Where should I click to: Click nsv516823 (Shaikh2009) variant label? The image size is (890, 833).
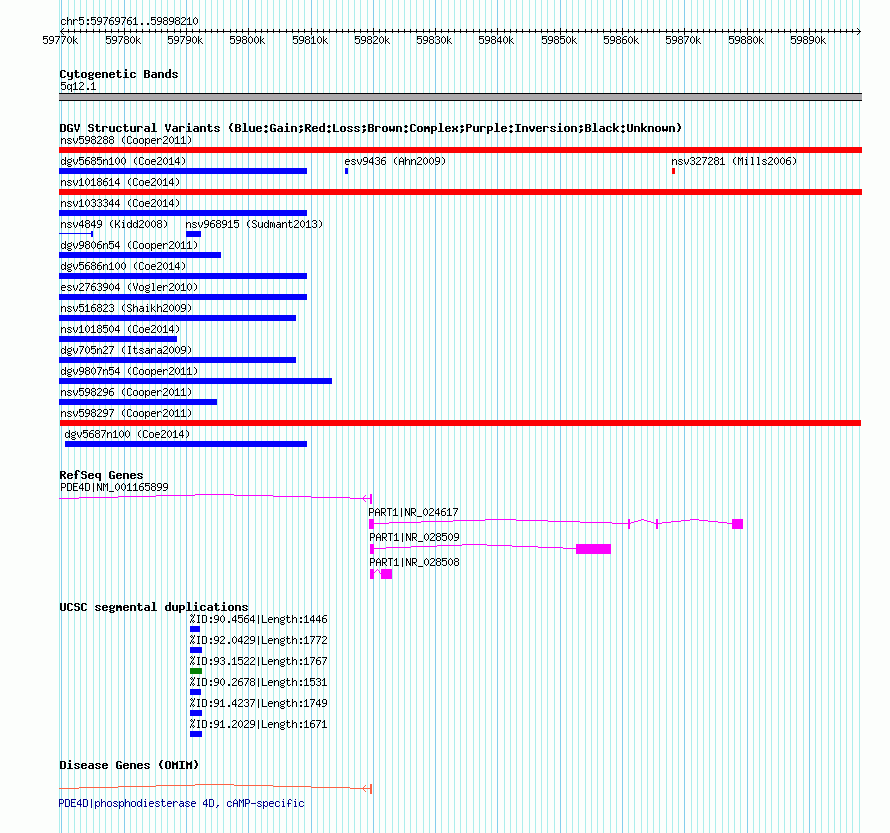(x=126, y=308)
